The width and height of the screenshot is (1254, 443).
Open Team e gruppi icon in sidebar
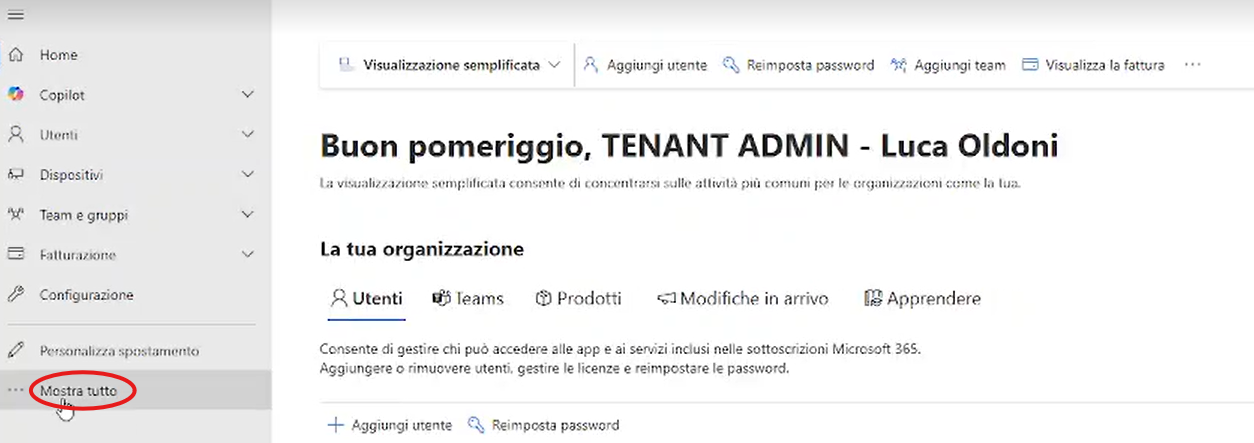[16, 215]
